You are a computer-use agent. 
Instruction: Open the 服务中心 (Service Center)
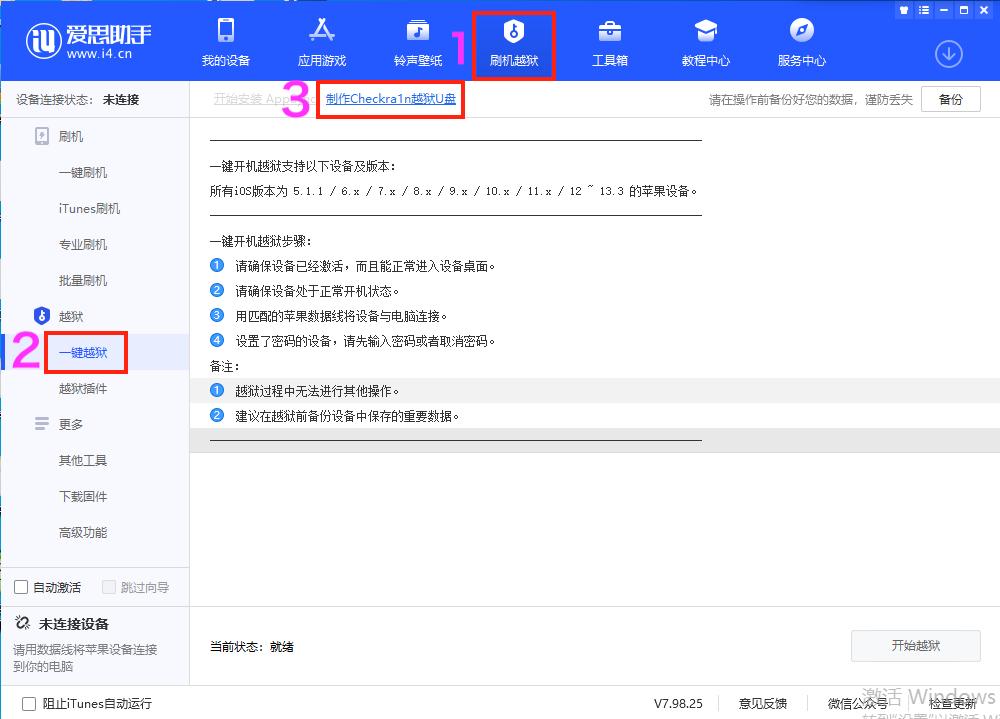[x=800, y=42]
